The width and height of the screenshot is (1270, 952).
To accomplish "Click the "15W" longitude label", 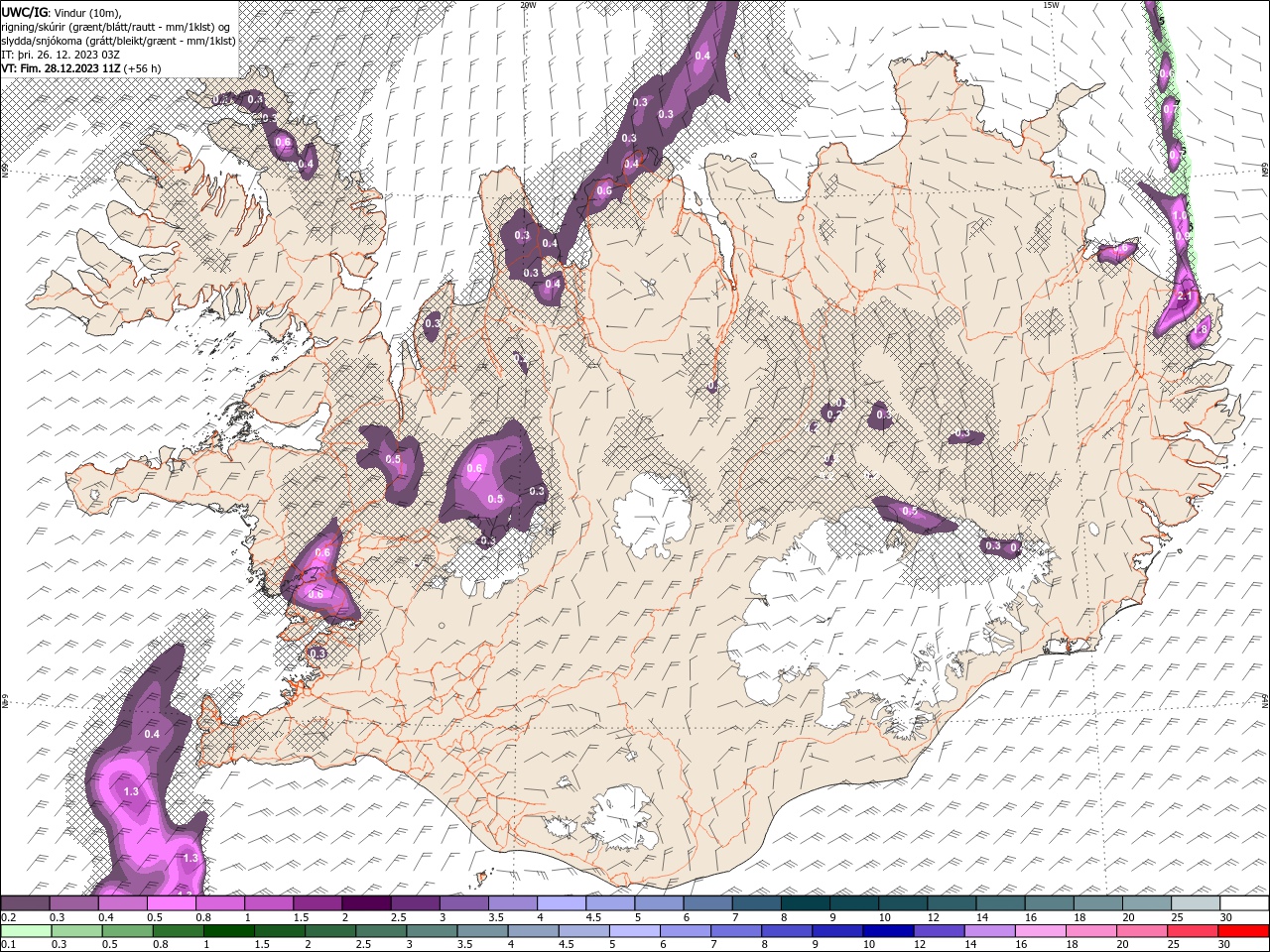I will pyautogui.click(x=1051, y=5).
